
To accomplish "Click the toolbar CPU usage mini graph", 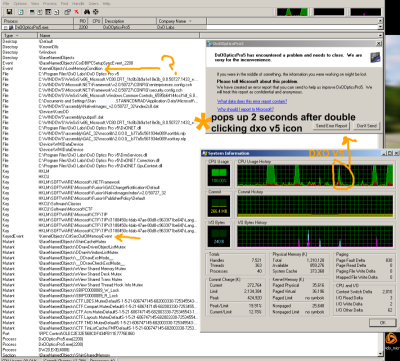I will point(293,12).
